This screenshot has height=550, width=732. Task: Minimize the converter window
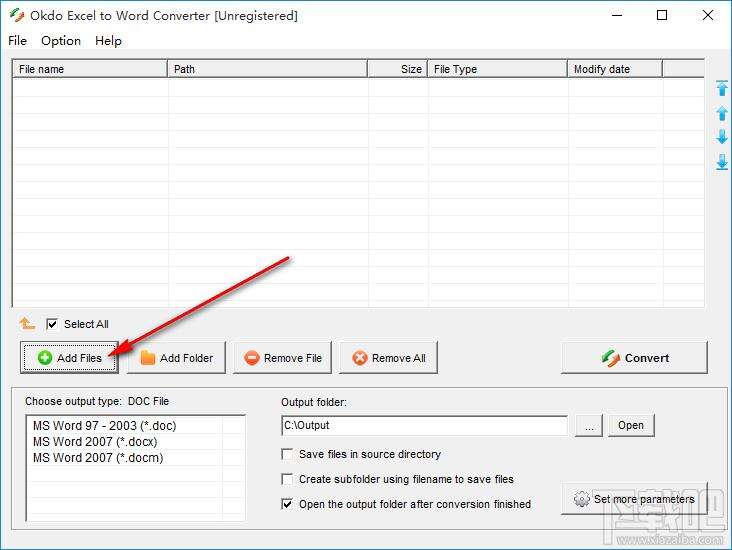tap(617, 15)
